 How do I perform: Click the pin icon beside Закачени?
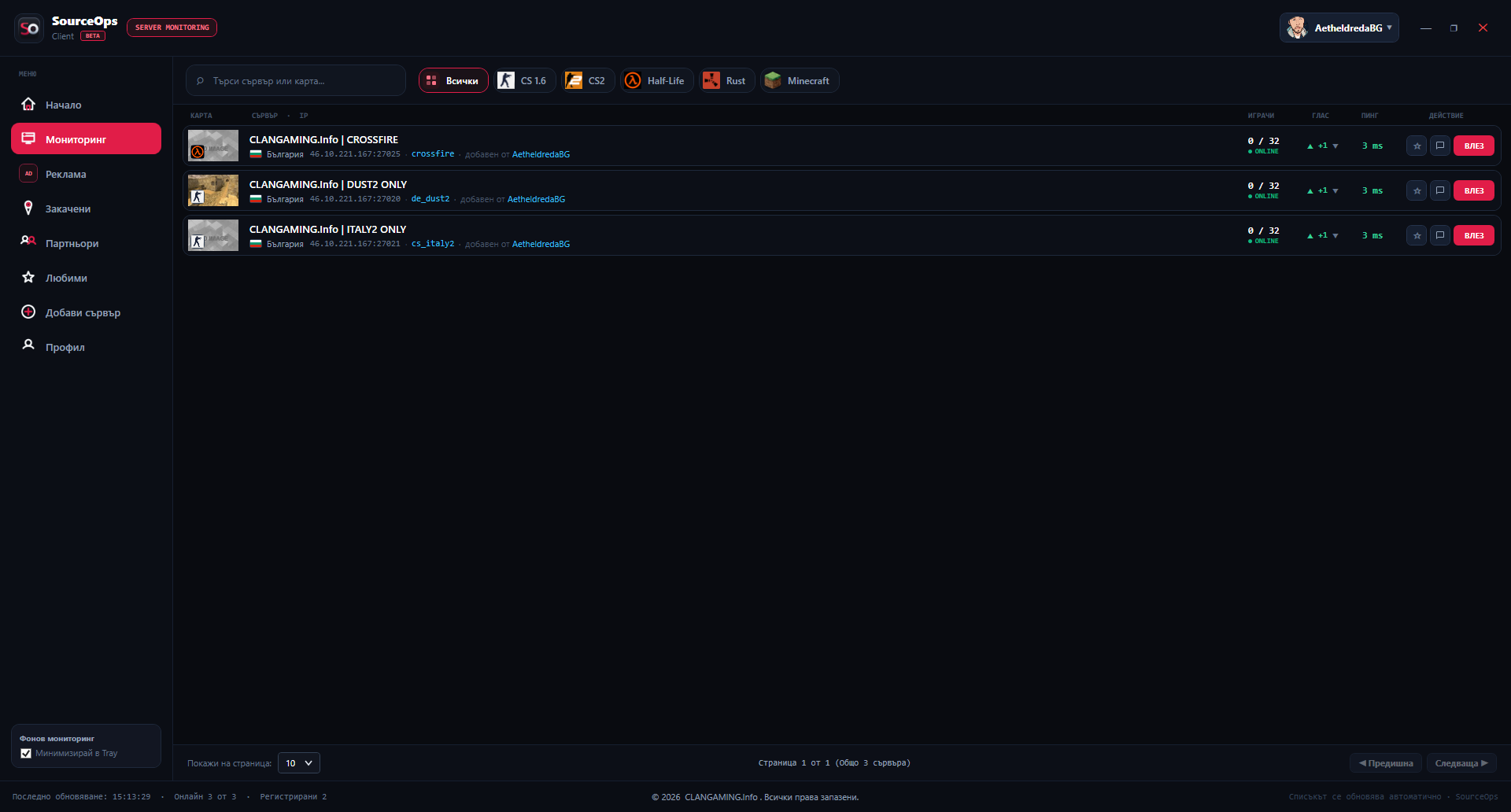coord(28,208)
